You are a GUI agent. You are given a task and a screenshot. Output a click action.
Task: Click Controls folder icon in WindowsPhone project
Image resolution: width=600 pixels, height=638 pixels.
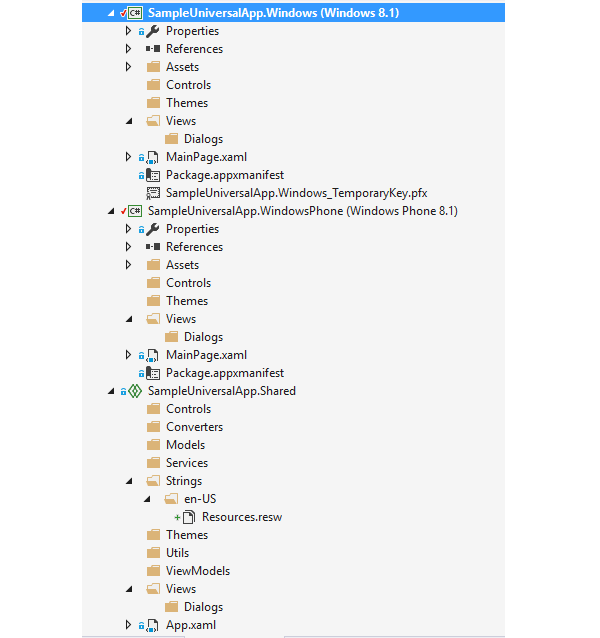click(x=153, y=283)
